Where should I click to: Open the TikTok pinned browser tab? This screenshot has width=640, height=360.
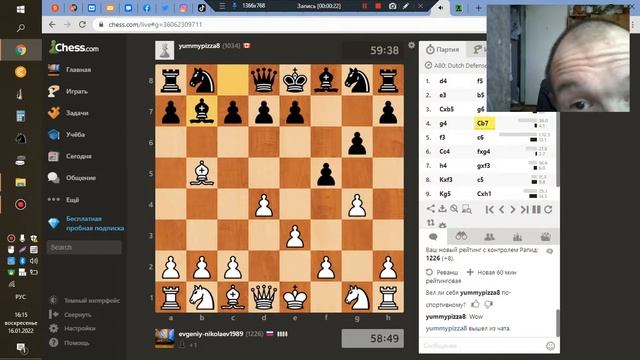pyautogui.click(x=202, y=8)
